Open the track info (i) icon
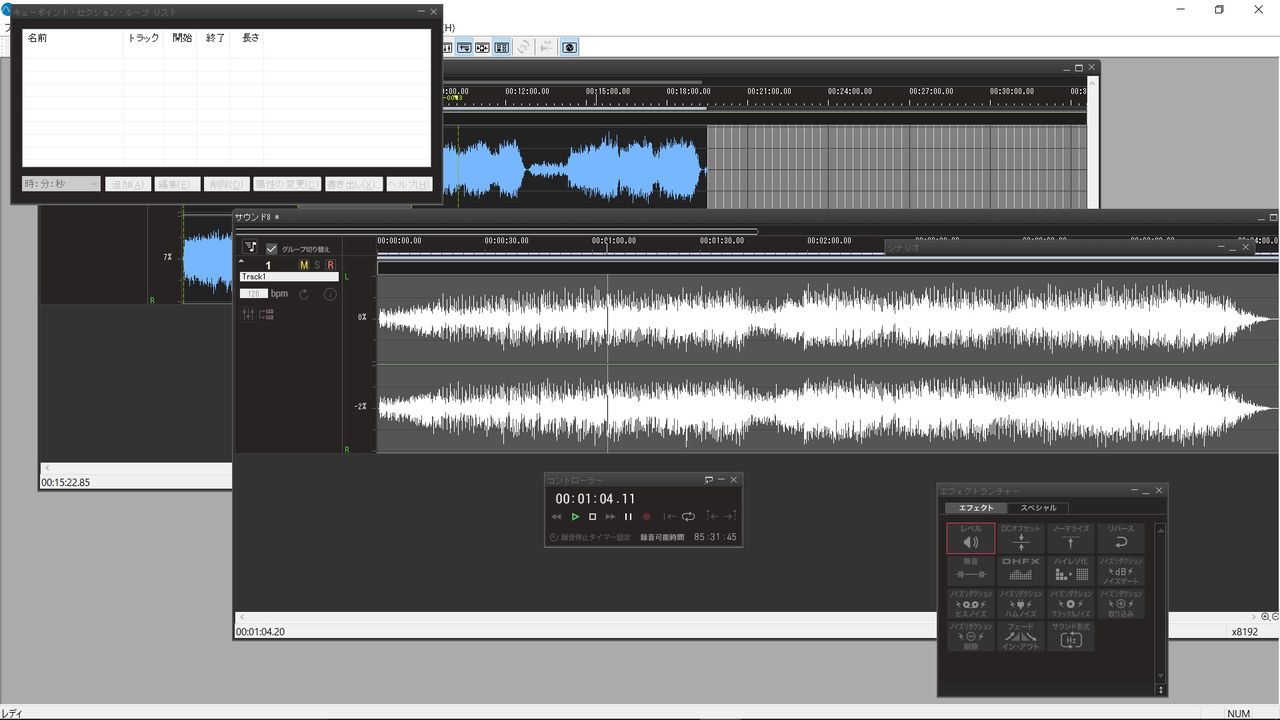Viewport: 1280px width, 720px height. tap(330, 294)
